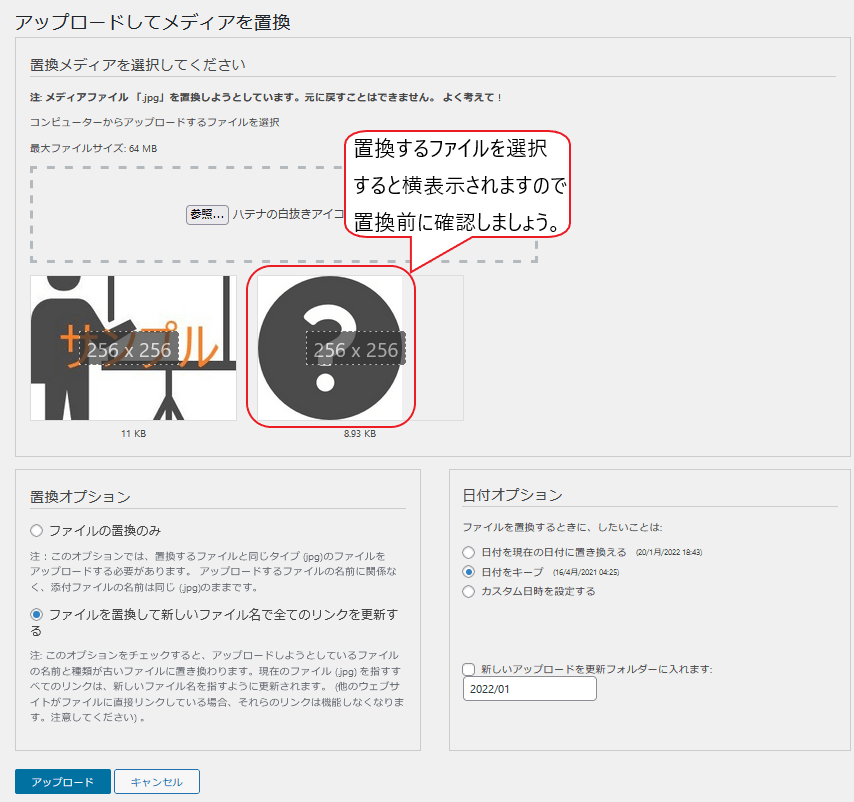
Task: Click the 8.93 KB file size label
Action: 360,434
